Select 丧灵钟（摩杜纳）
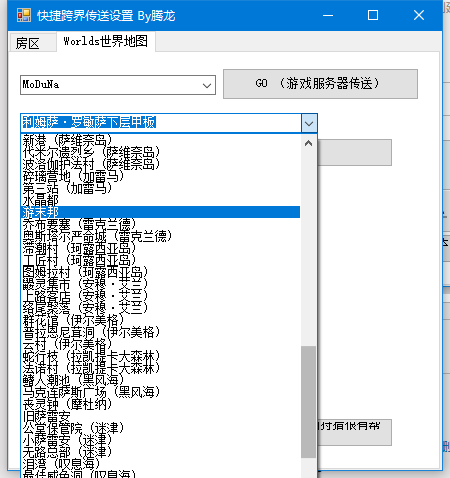The width and height of the screenshot is (450, 478). [160, 404]
